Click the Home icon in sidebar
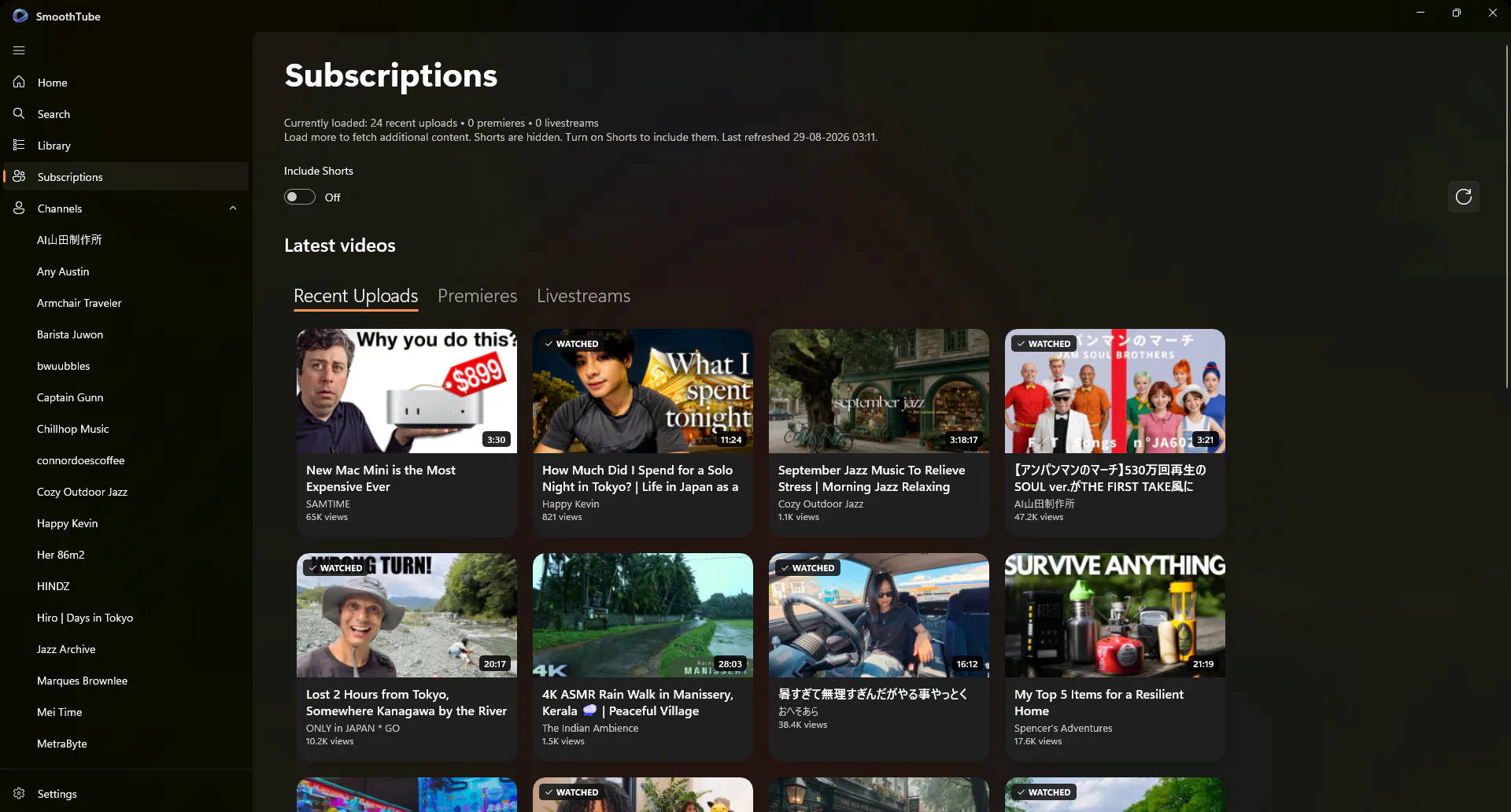1511x812 pixels. [x=19, y=82]
